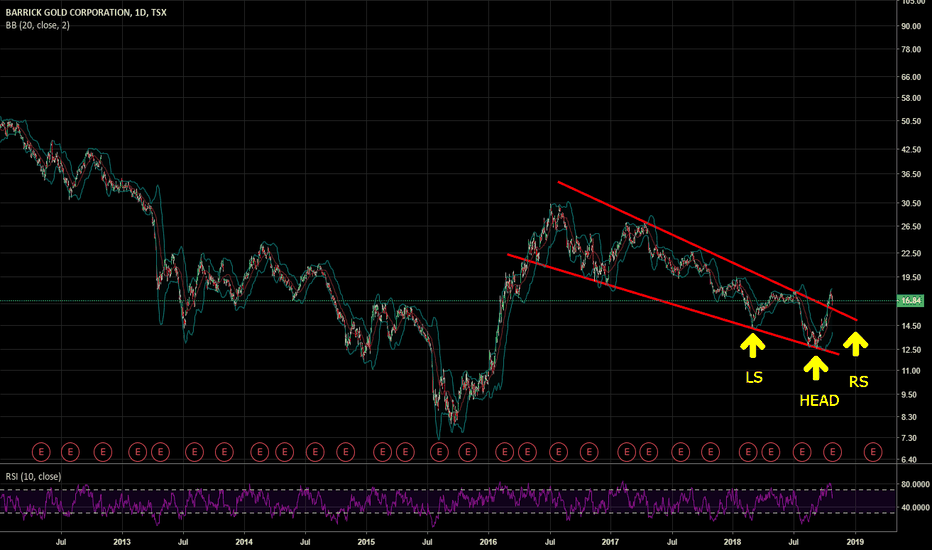The image size is (932, 550).
Task: Click the E marker just after Jul 2012
Action: tap(70, 452)
